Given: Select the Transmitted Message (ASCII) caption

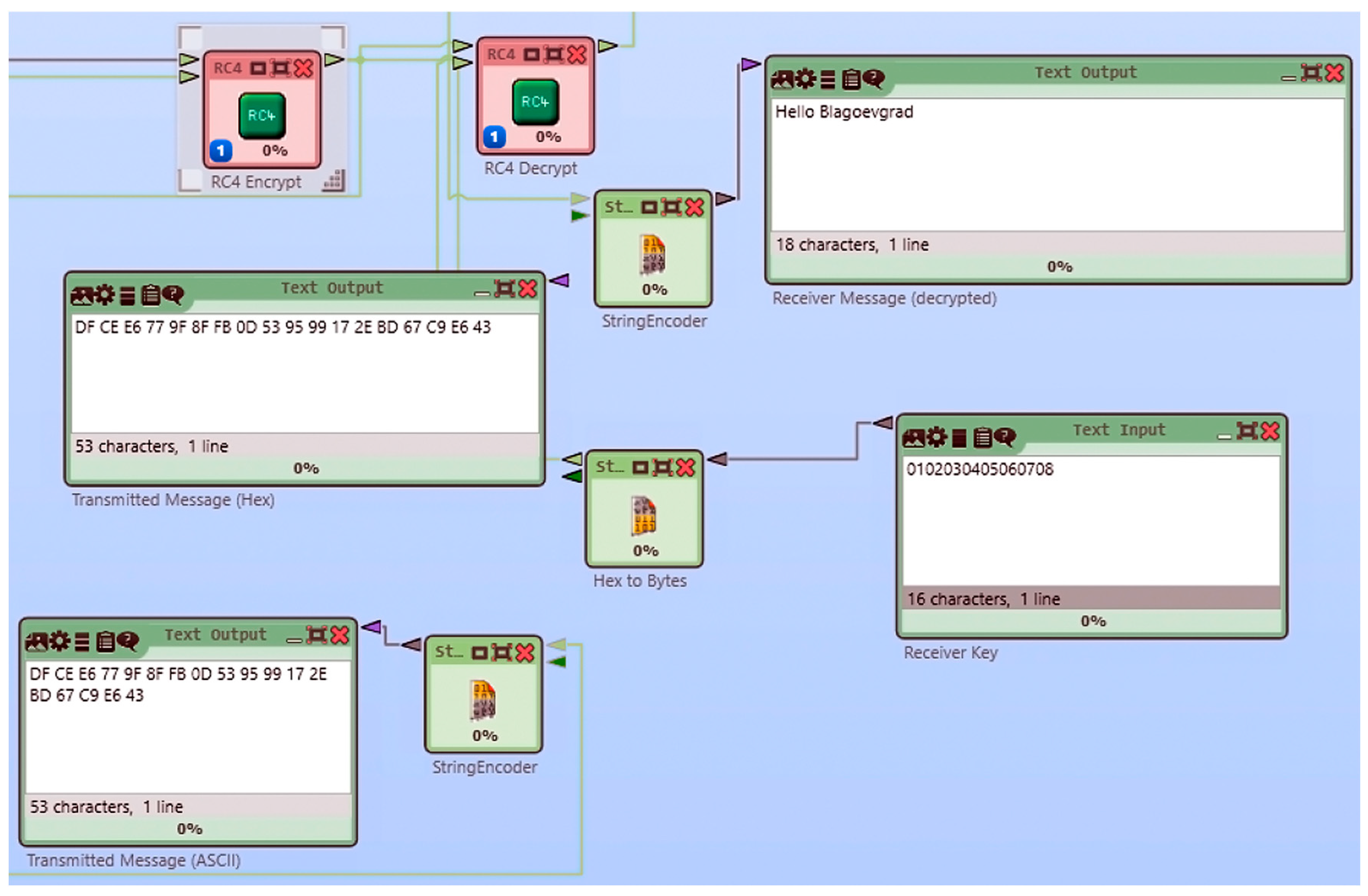Looking at the screenshot, I should click(x=133, y=861).
